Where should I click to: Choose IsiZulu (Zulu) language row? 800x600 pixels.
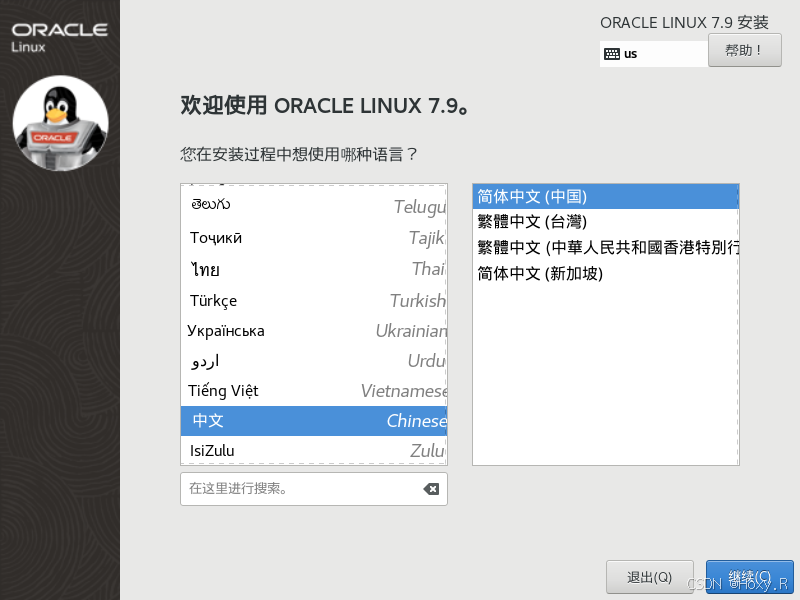(x=314, y=451)
